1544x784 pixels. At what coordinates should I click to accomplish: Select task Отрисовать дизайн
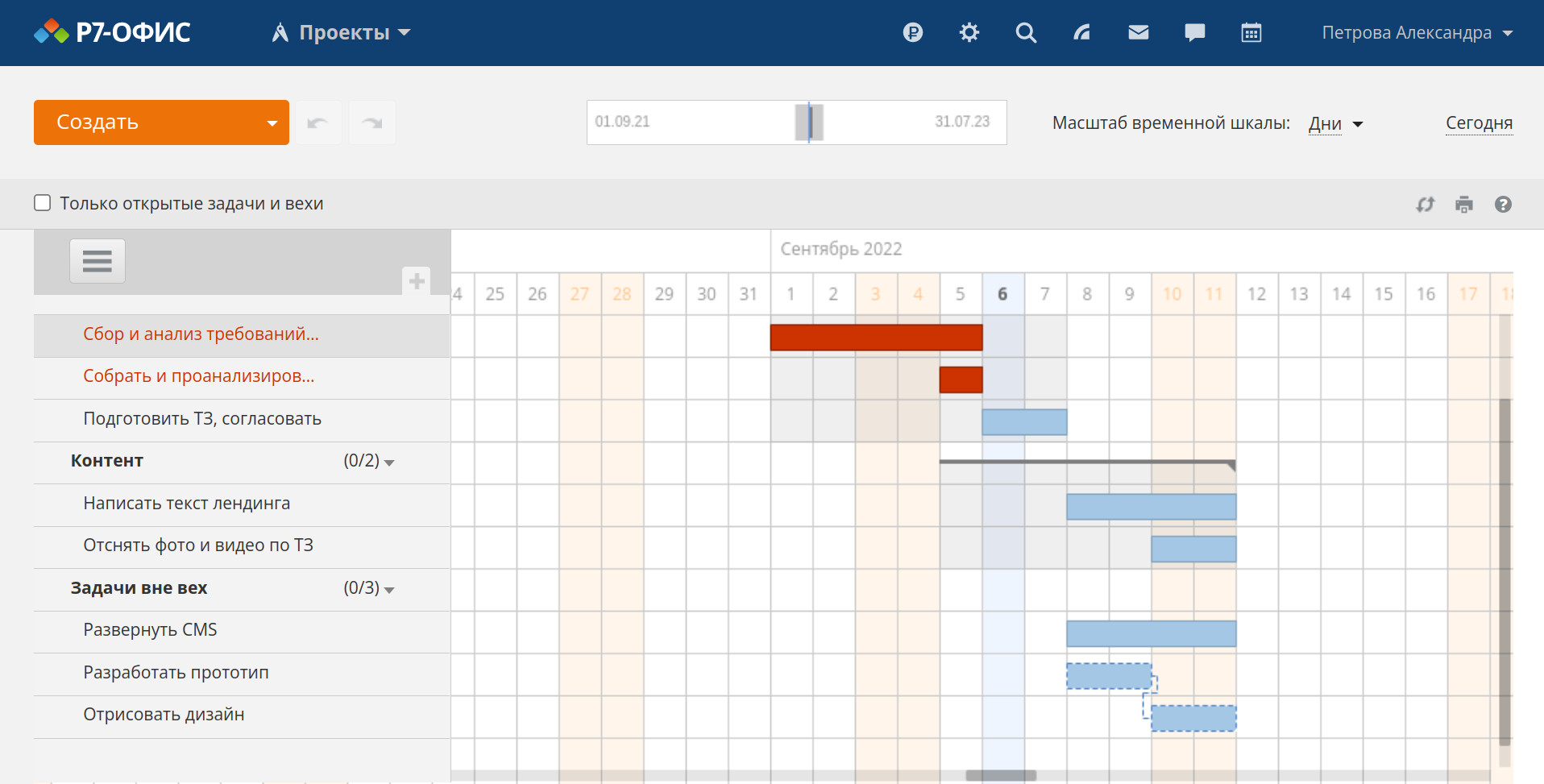click(164, 714)
